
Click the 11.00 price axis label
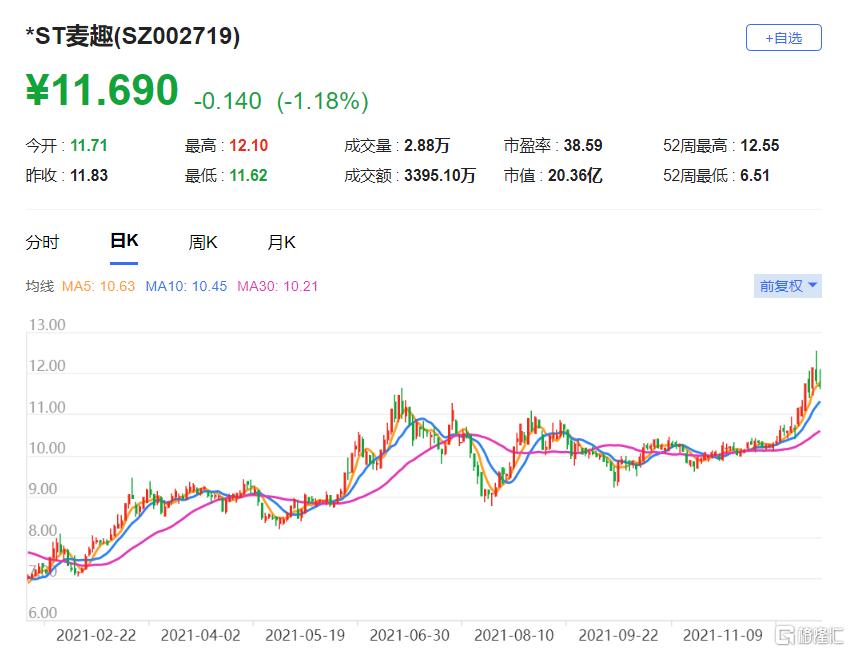47,408
